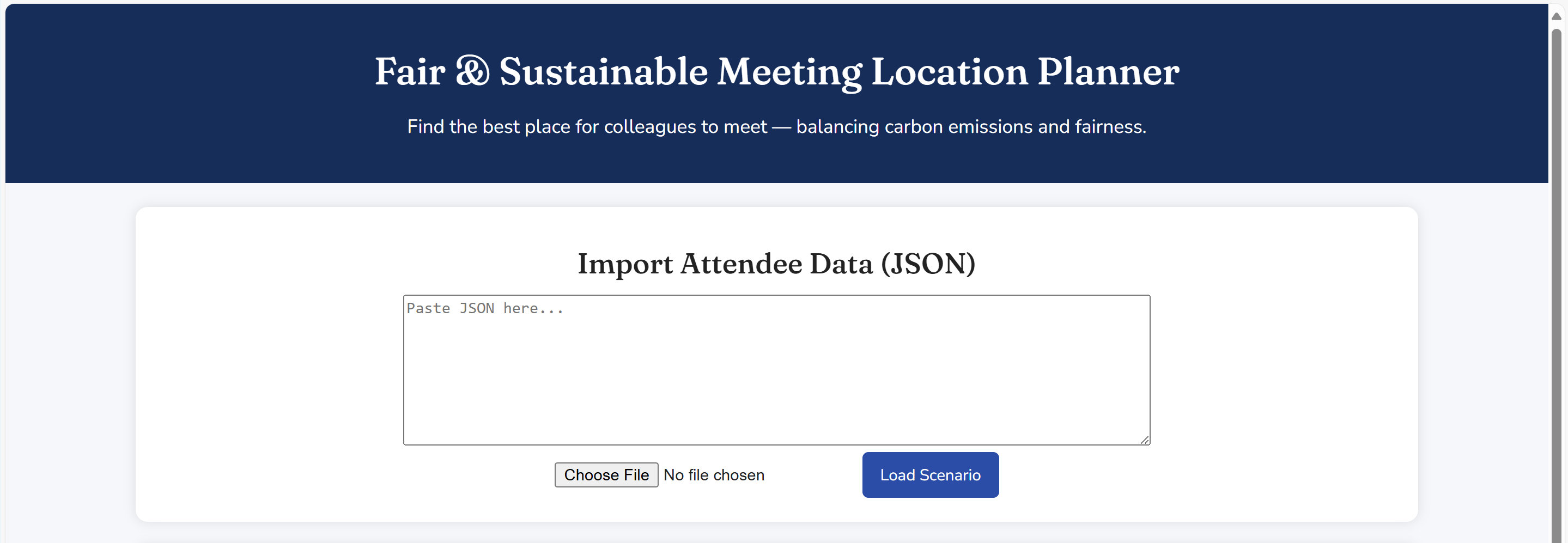Click the word "Fair" in the title
1568x543 pixels.
pos(410,72)
